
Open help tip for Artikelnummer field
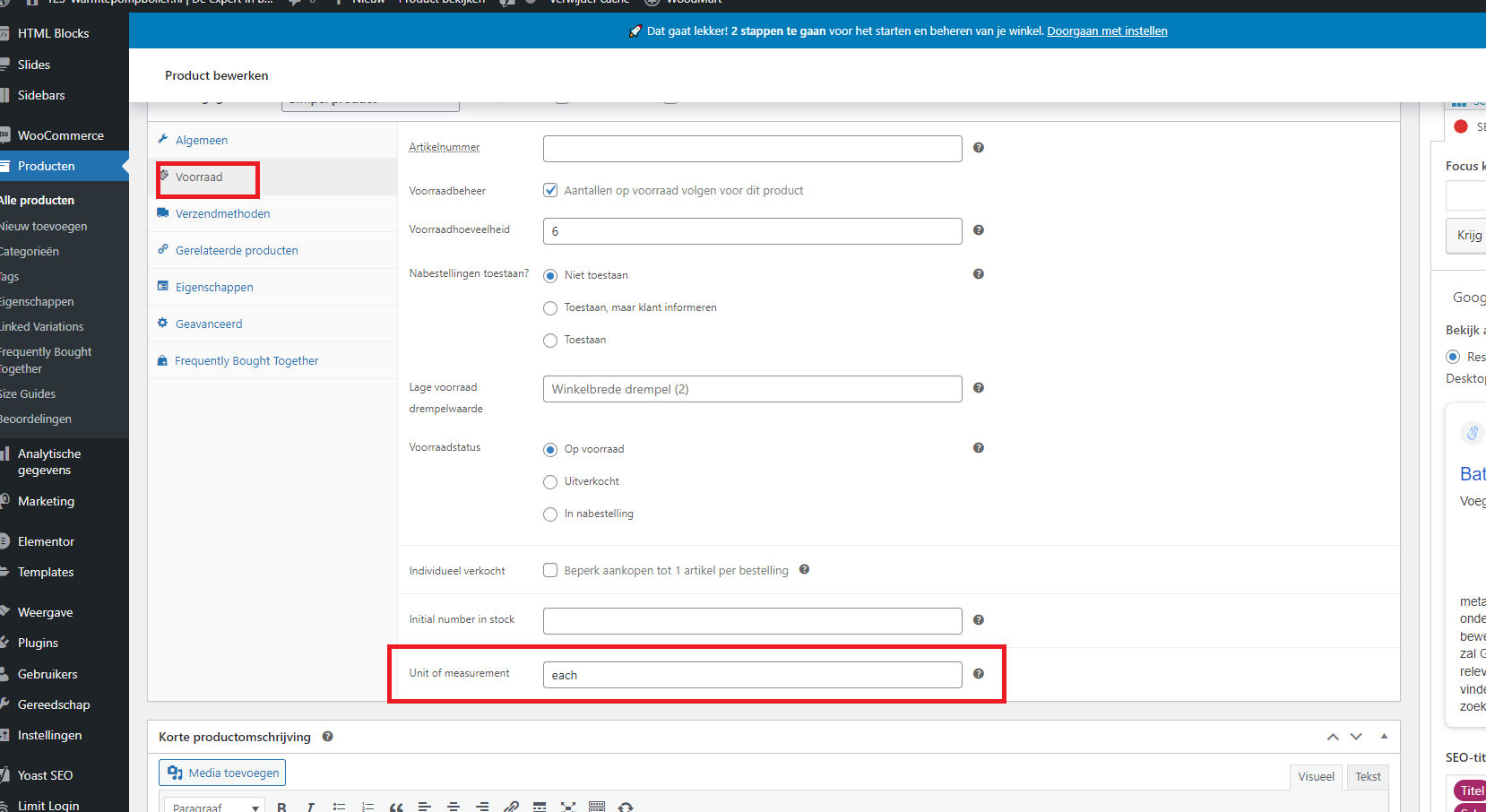point(979,148)
